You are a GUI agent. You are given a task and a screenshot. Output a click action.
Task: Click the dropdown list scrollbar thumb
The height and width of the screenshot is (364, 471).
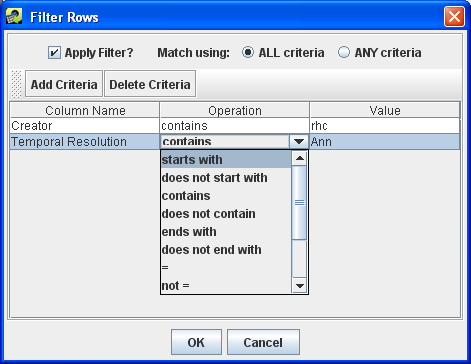point(299,203)
